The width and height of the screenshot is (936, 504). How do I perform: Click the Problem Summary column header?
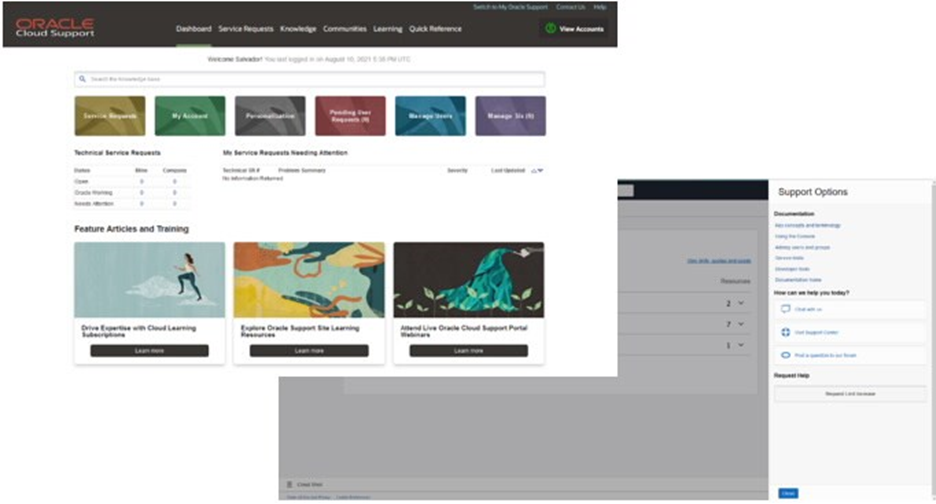click(302, 170)
